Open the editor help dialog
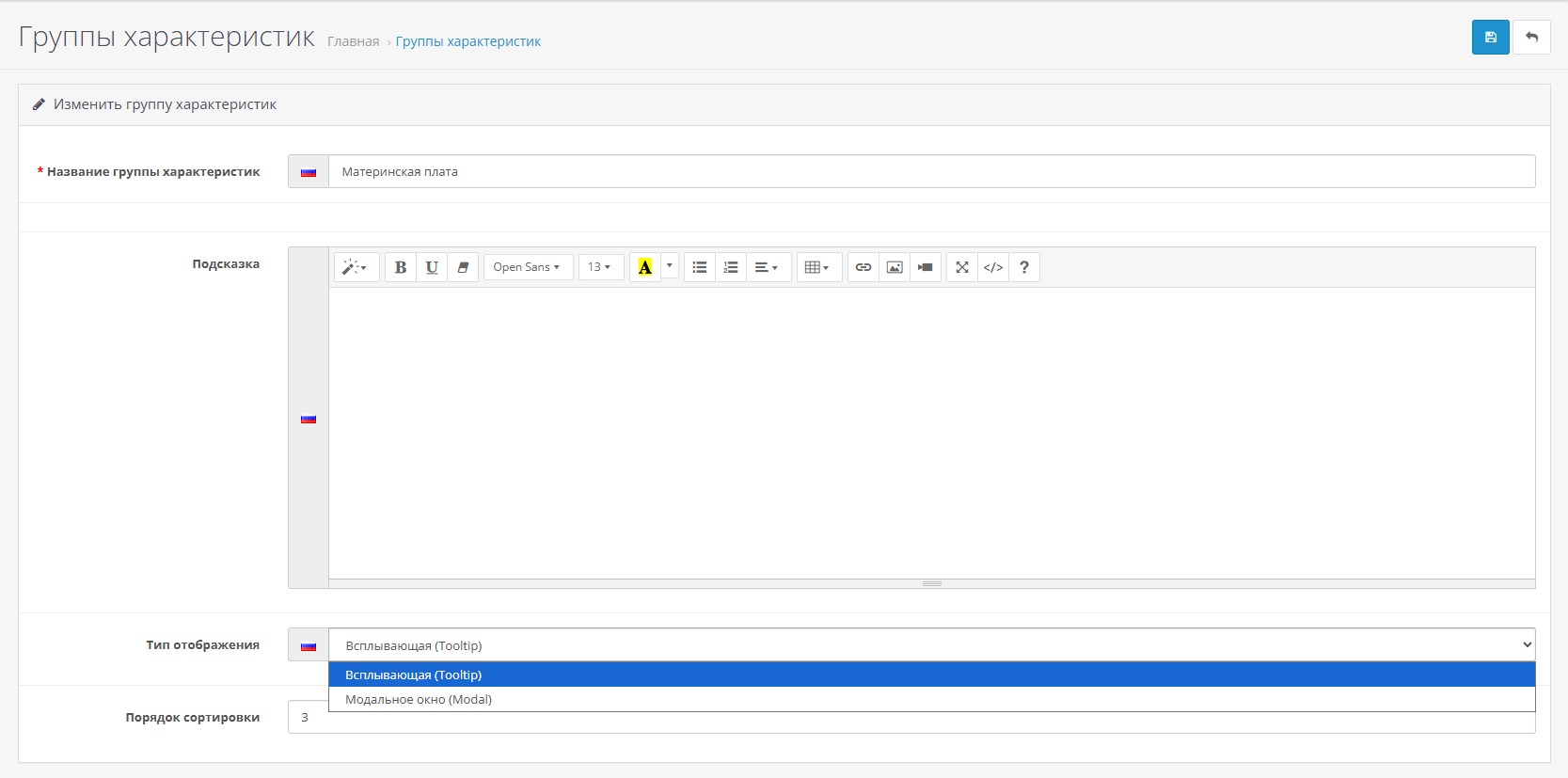 (1024, 267)
